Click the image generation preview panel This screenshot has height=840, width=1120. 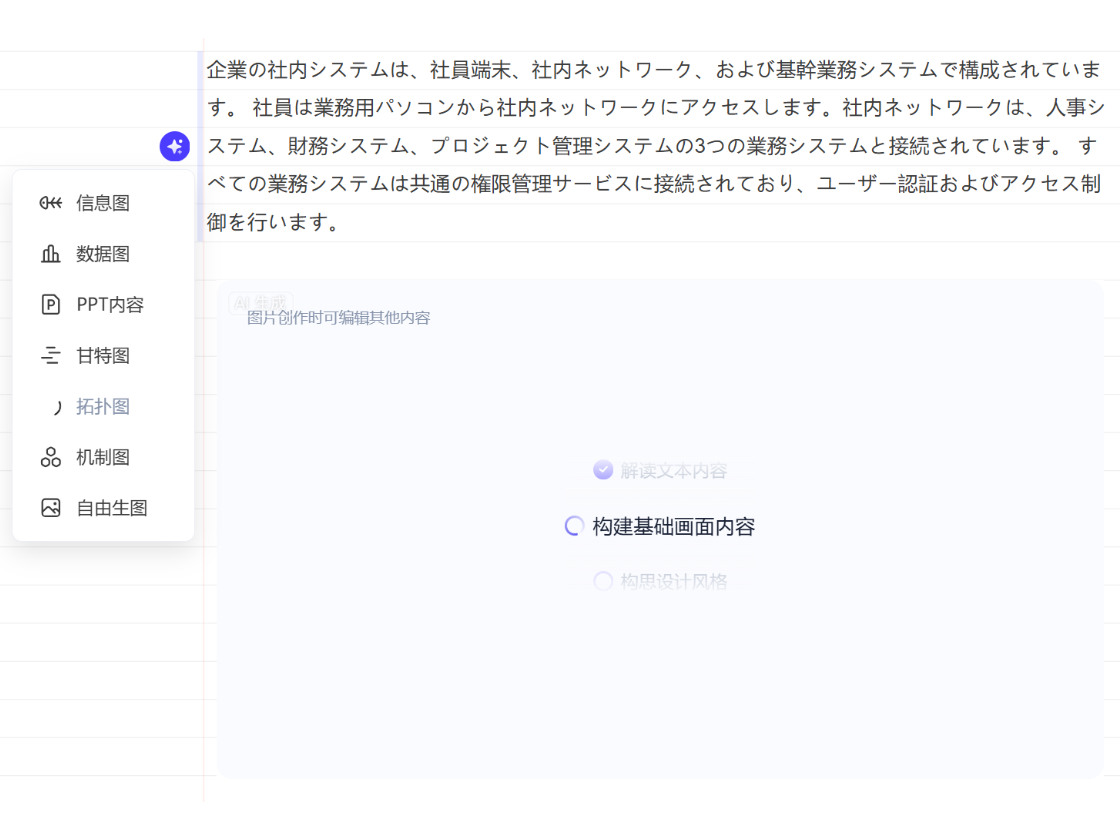[x=660, y=680]
